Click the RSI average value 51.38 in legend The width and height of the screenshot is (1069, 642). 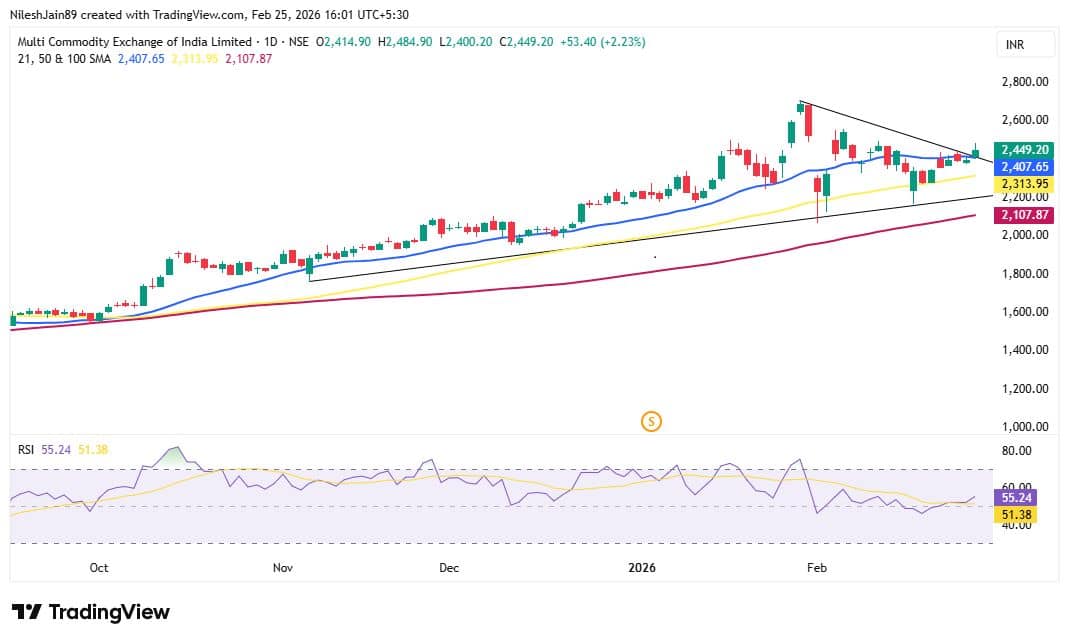point(93,450)
